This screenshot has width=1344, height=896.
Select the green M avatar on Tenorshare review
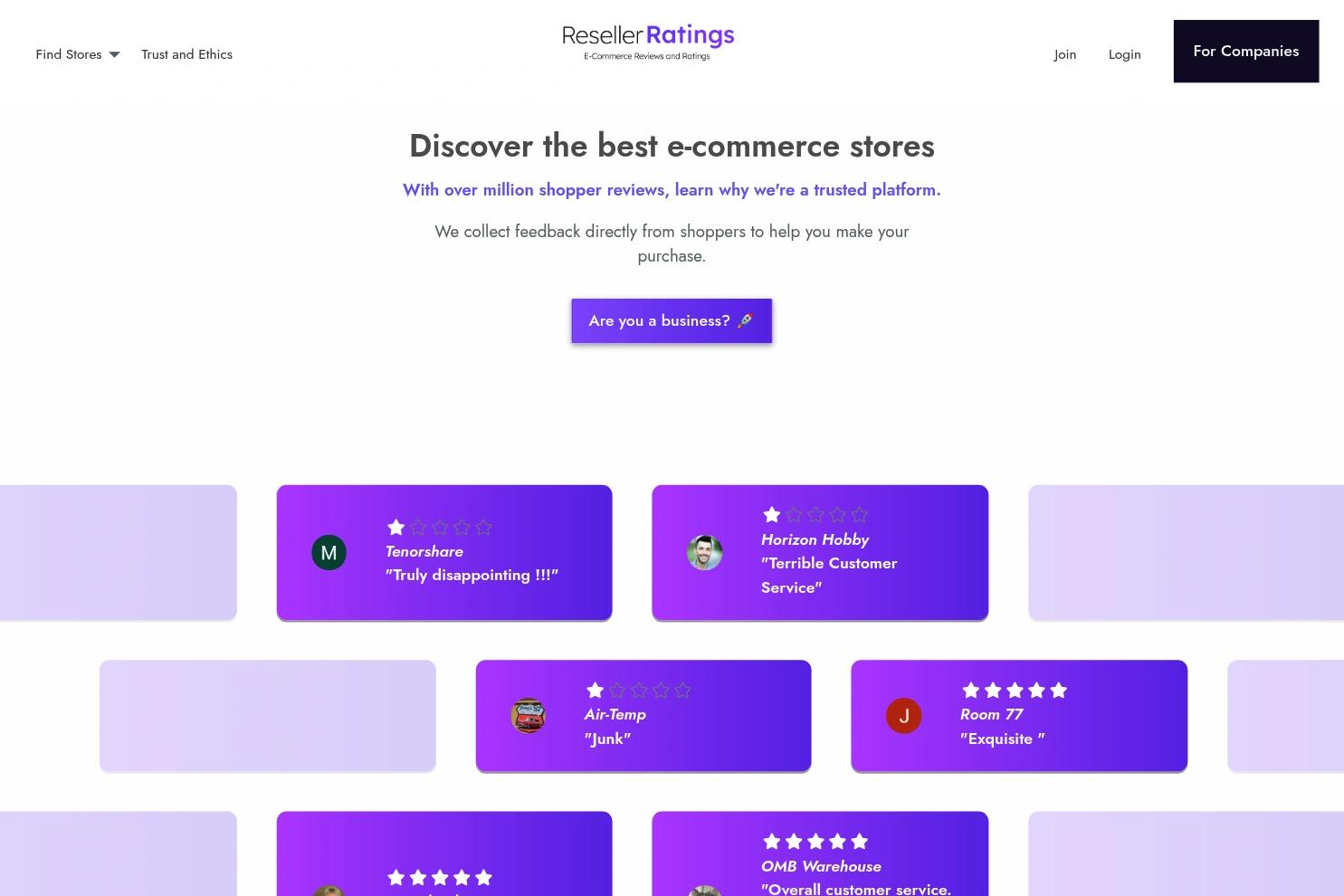pyautogui.click(x=329, y=552)
